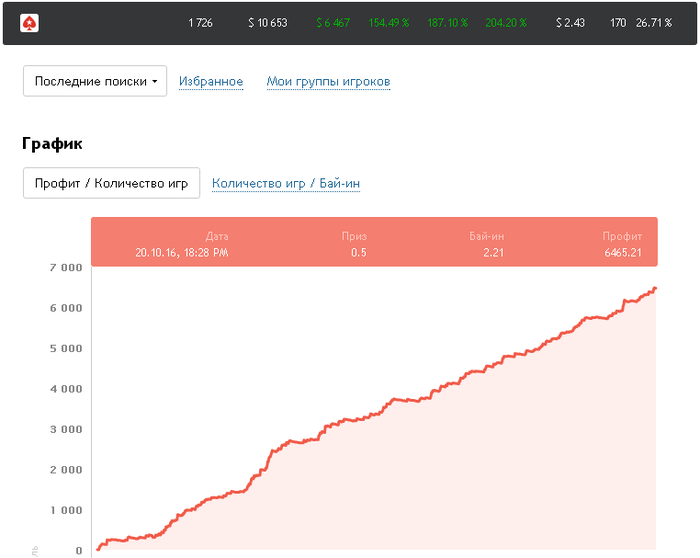
Task: Select the Профит / Количество игр tab
Action: click(112, 183)
